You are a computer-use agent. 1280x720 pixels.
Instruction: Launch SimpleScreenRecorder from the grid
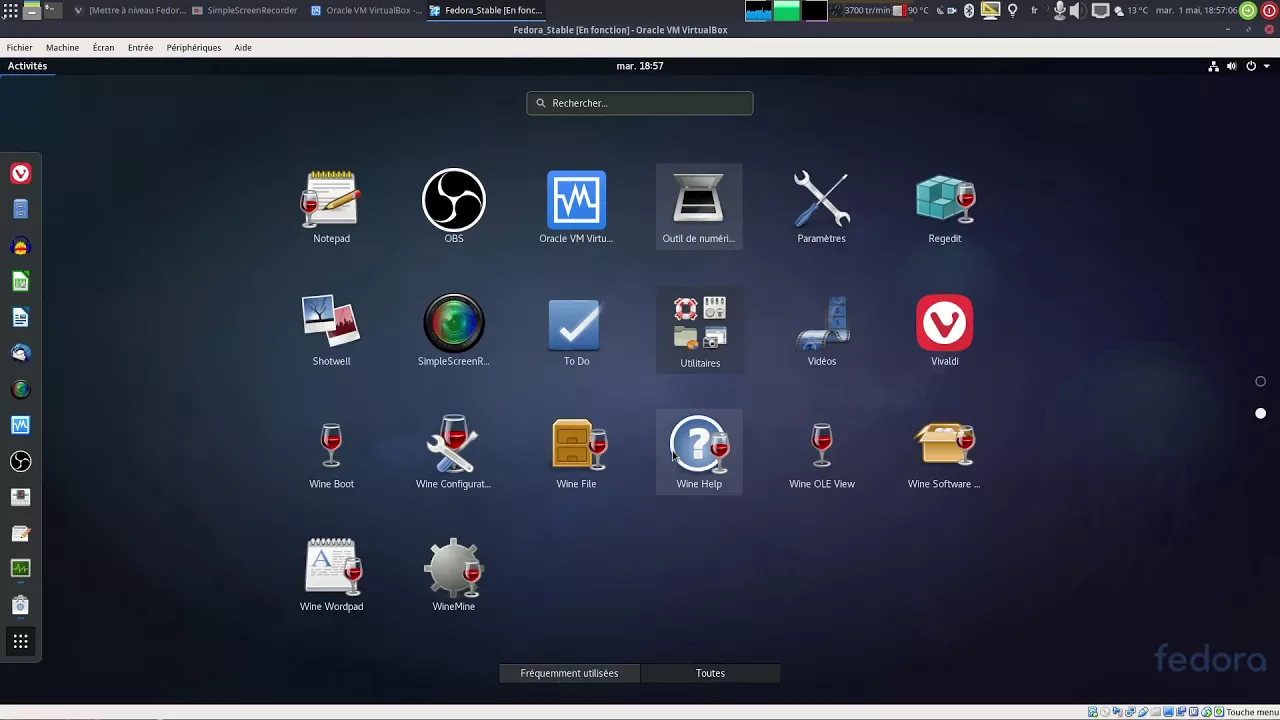pos(454,330)
